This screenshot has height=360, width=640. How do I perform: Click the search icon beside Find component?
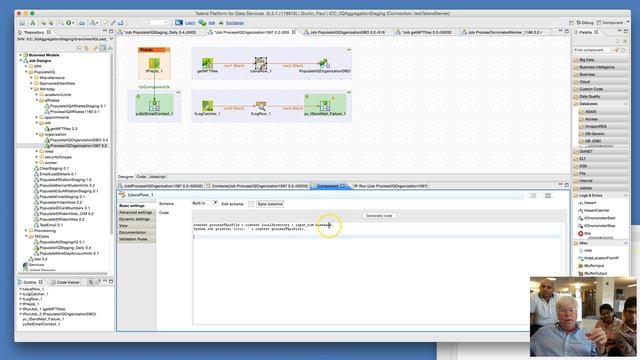tap(616, 50)
